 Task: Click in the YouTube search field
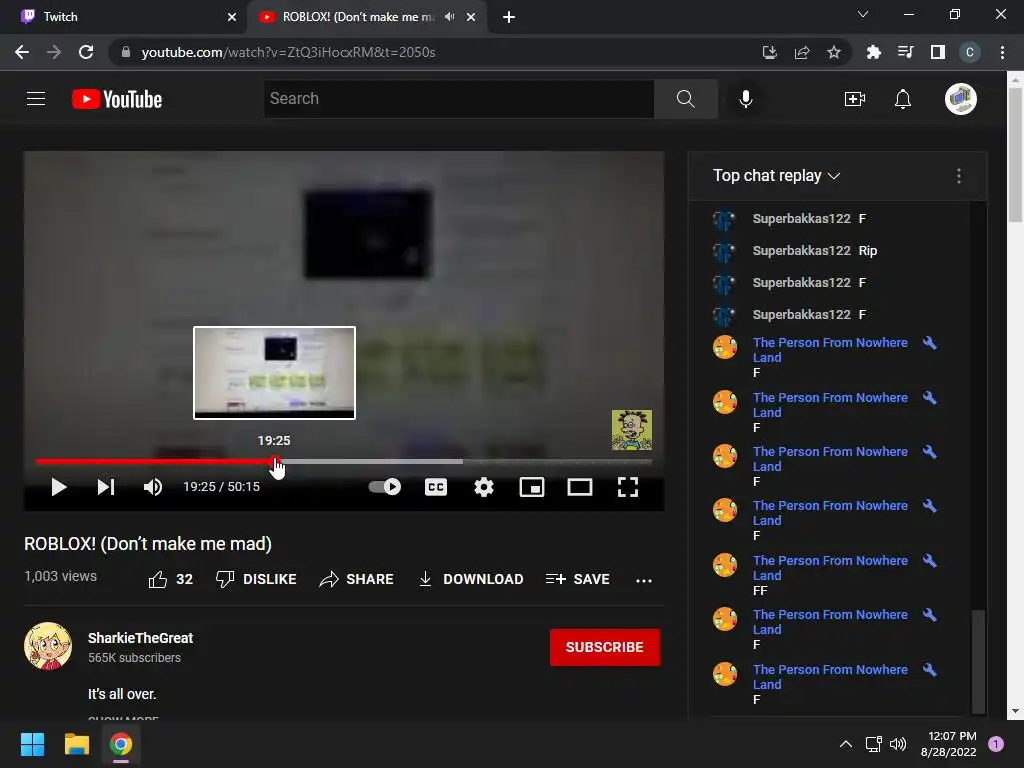458,99
